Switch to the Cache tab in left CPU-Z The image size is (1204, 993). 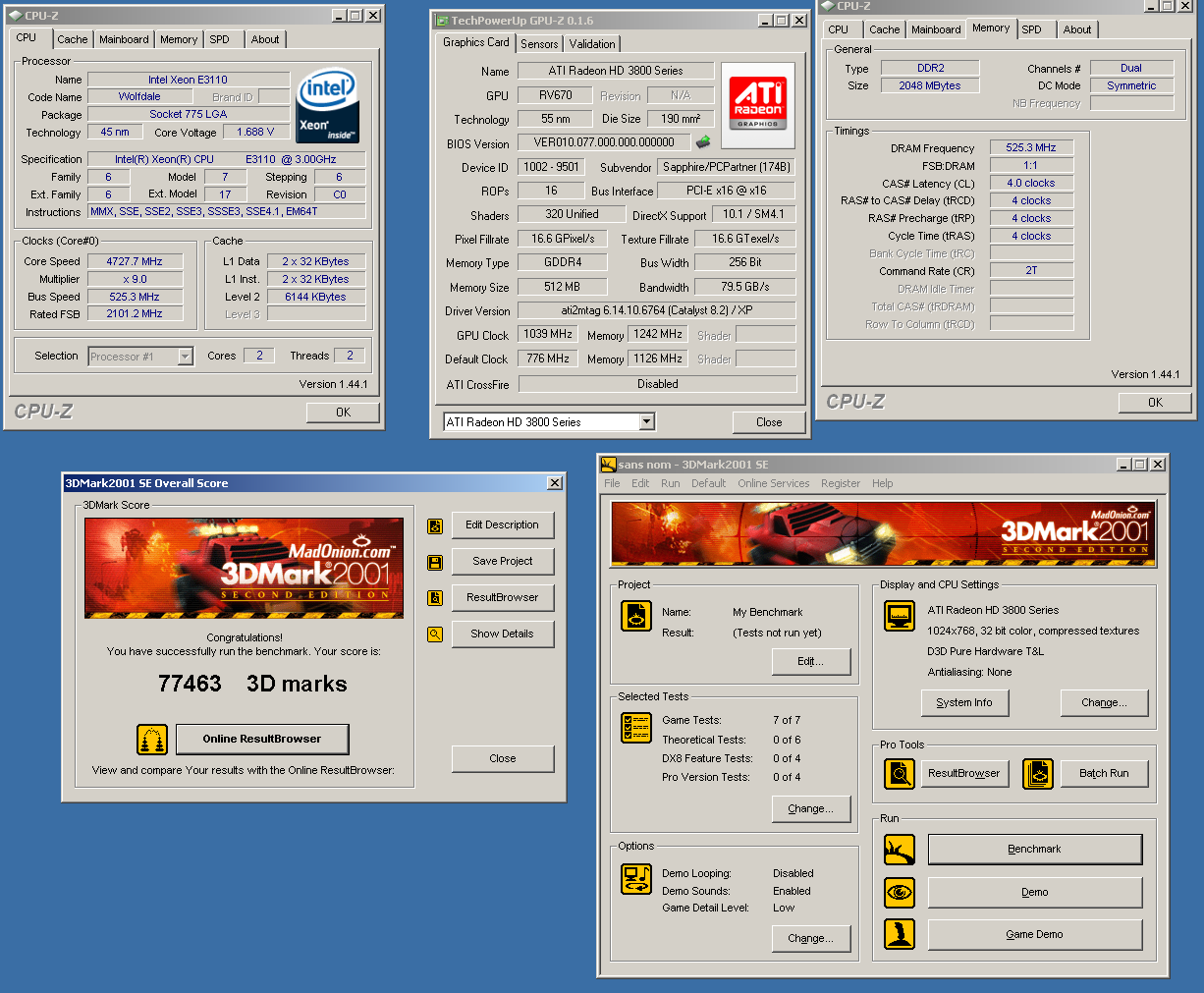tap(72, 39)
